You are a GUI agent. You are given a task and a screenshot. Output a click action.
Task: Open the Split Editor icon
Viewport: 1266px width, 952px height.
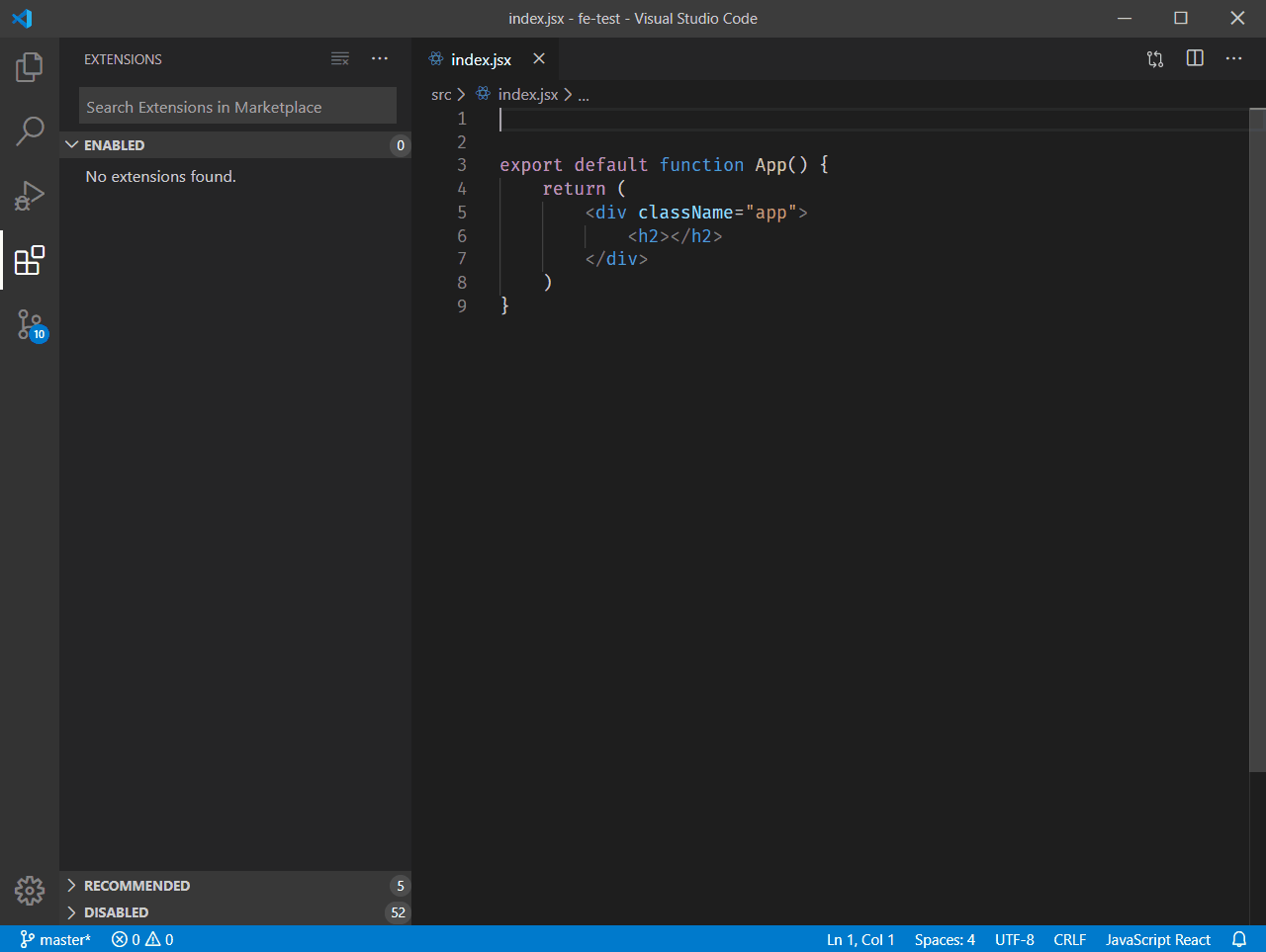coord(1194,58)
